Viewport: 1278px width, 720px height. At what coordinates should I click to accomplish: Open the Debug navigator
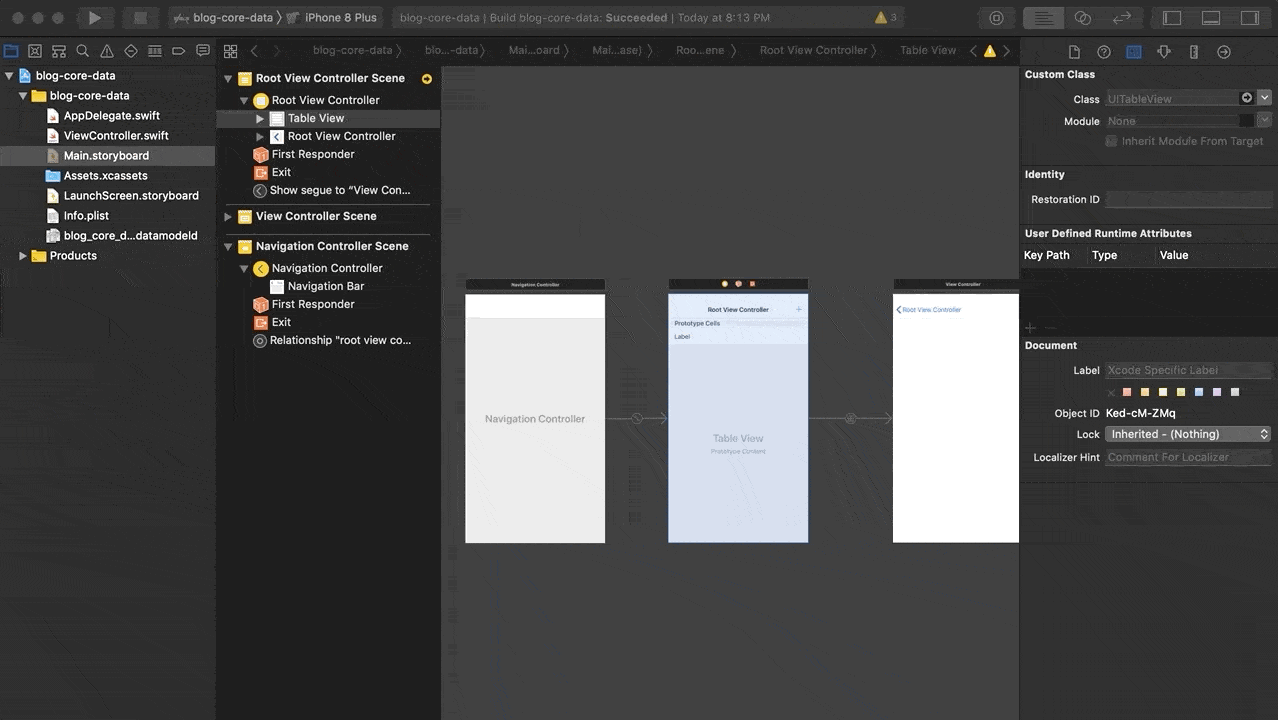tap(155, 51)
